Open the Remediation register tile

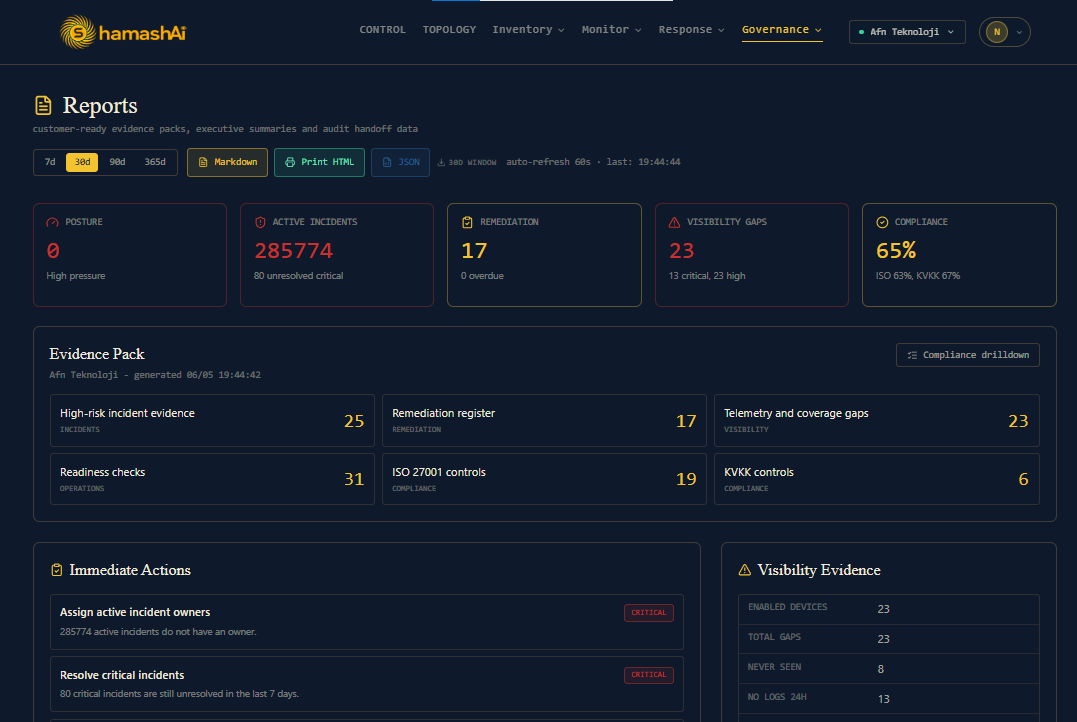coord(544,420)
